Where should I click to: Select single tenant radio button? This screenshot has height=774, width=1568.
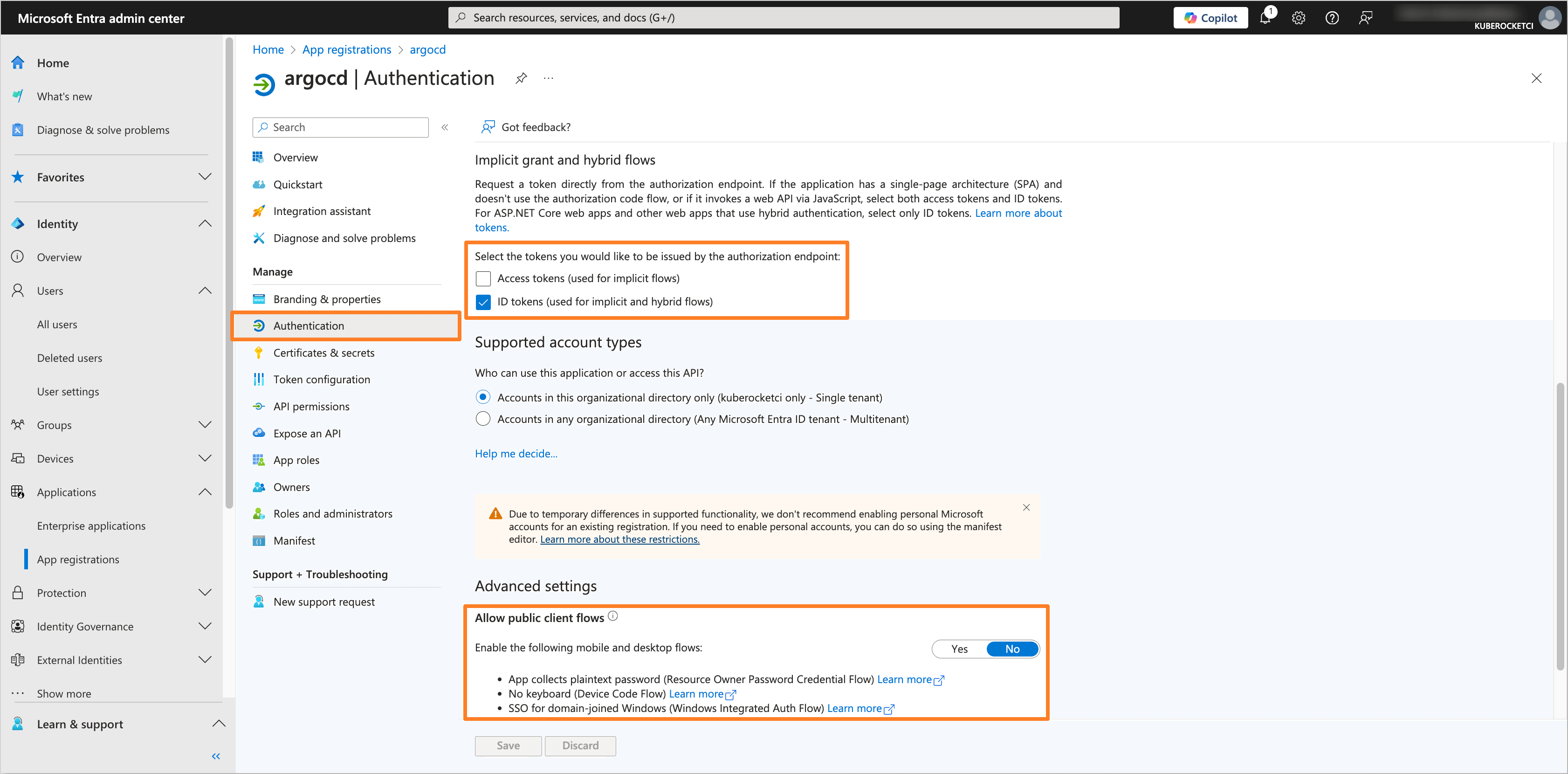coord(484,397)
